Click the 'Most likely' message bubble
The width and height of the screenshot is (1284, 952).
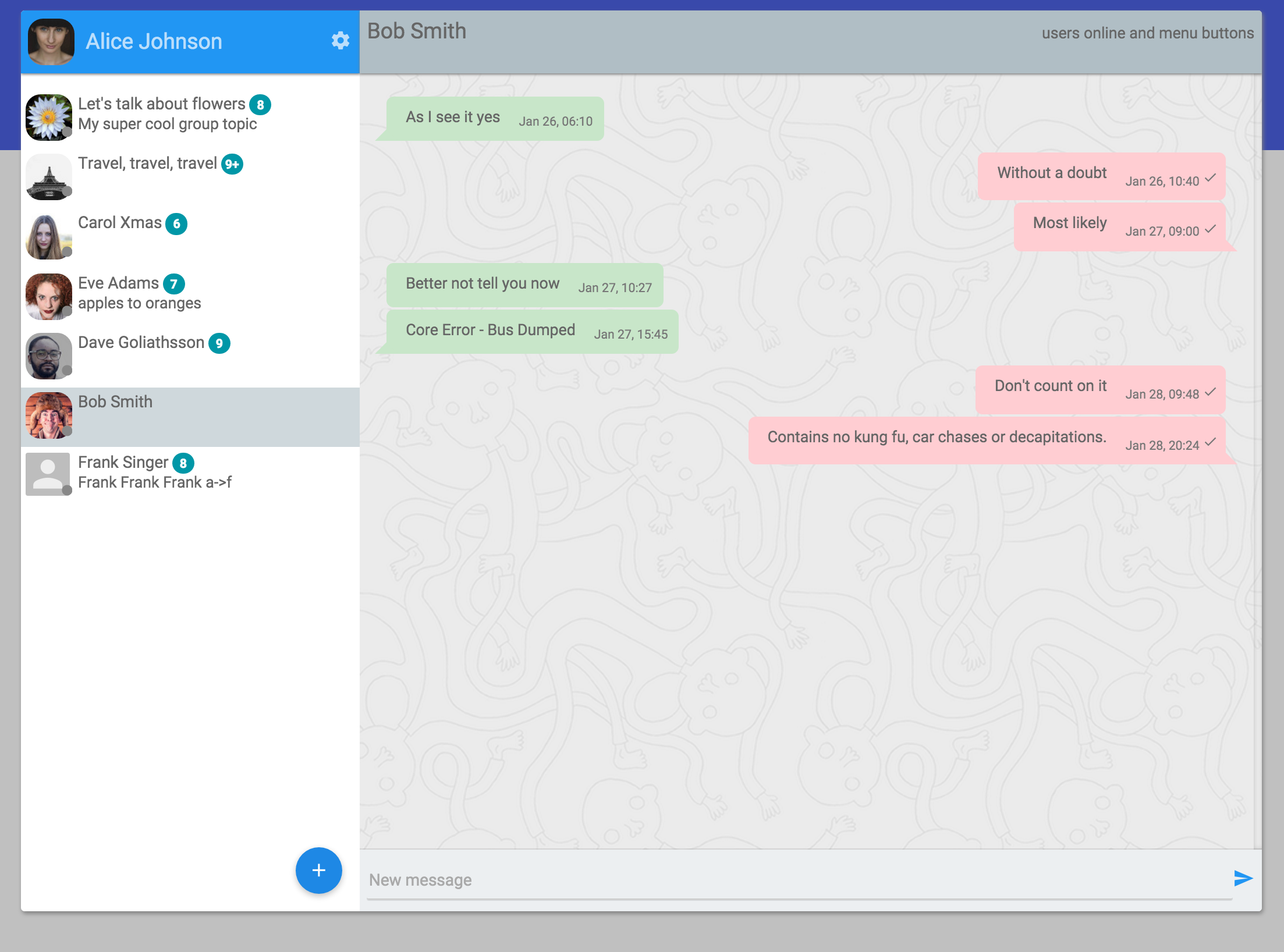click(1120, 226)
